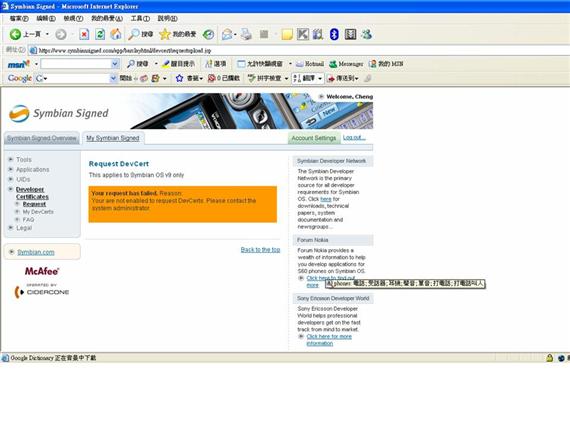Click the Log out link
This screenshot has width=570, height=428.
pyautogui.click(x=354, y=137)
